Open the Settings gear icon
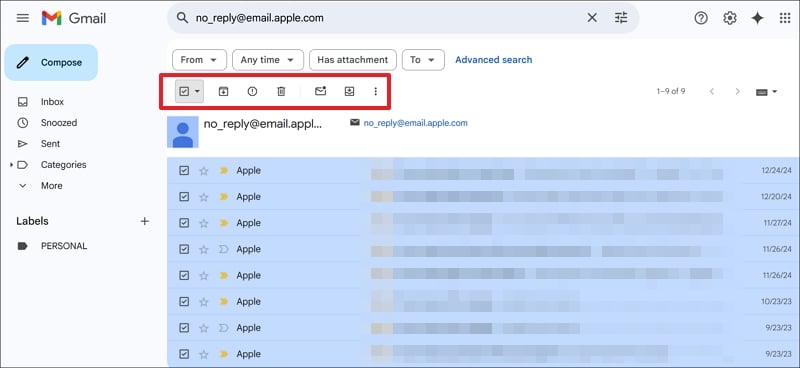800x368 pixels. point(730,18)
